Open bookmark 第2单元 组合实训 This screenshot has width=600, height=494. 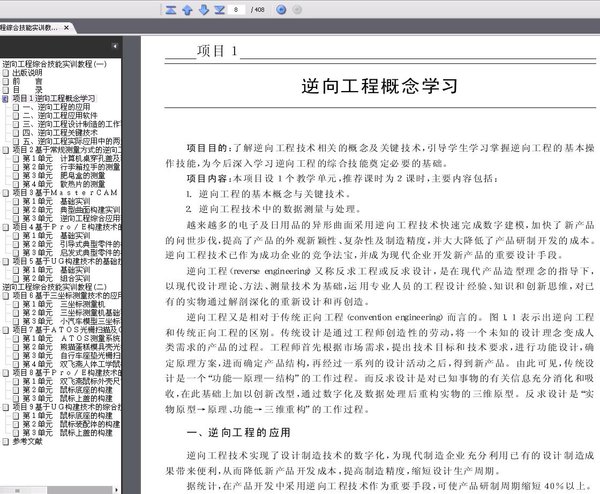coord(56,278)
